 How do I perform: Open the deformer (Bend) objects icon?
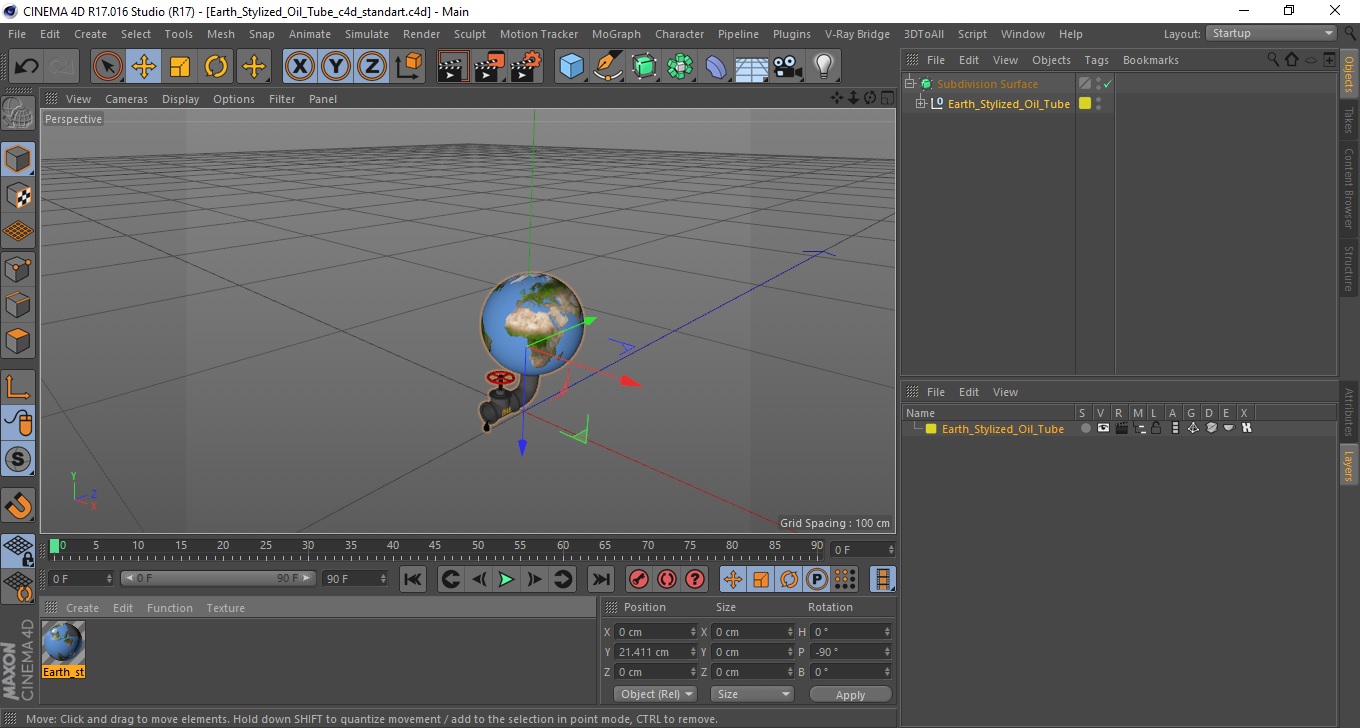click(x=716, y=67)
